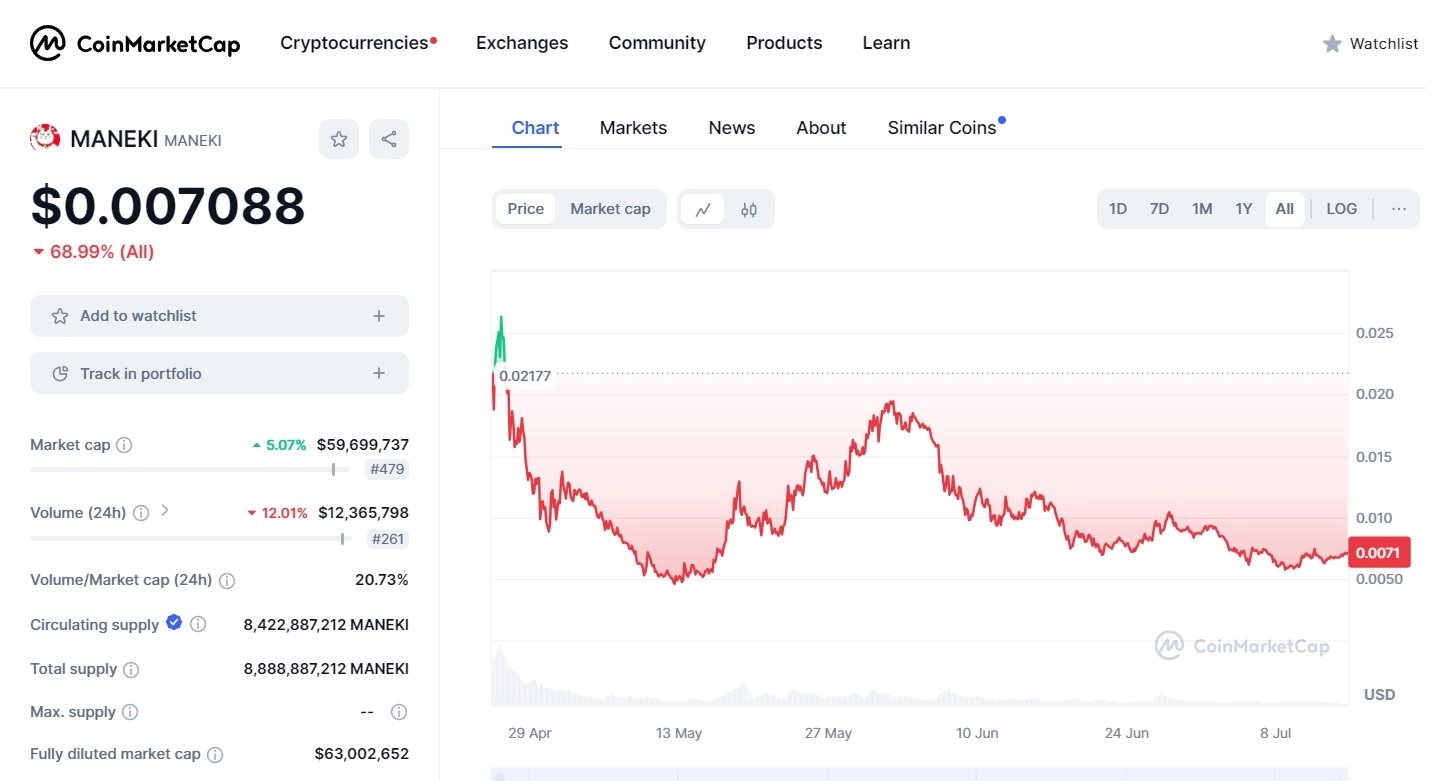The image size is (1442, 781).
Task: Open the Similar Coins tab
Action: coord(941,128)
